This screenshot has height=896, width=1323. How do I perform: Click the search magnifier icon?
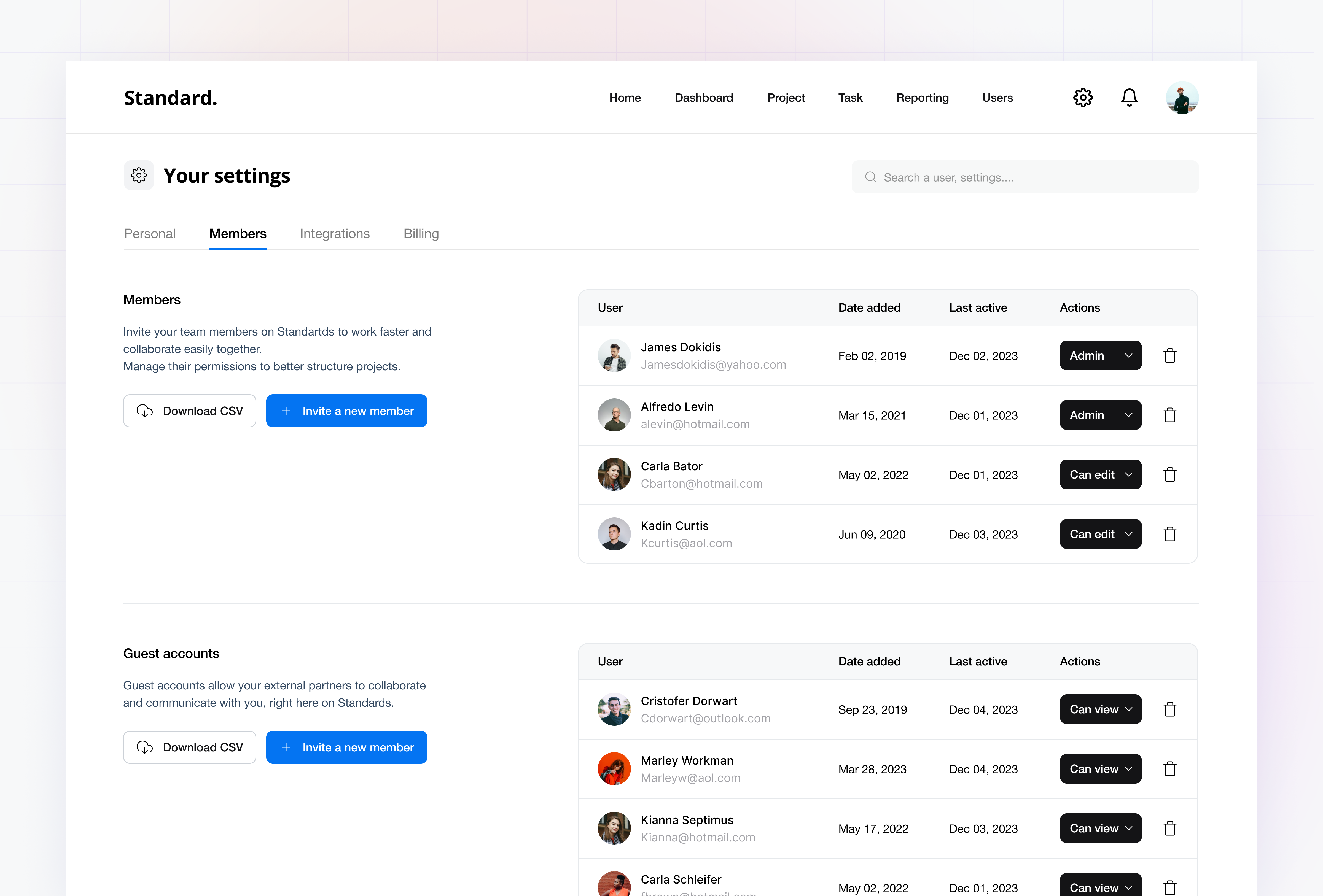pyautogui.click(x=870, y=177)
